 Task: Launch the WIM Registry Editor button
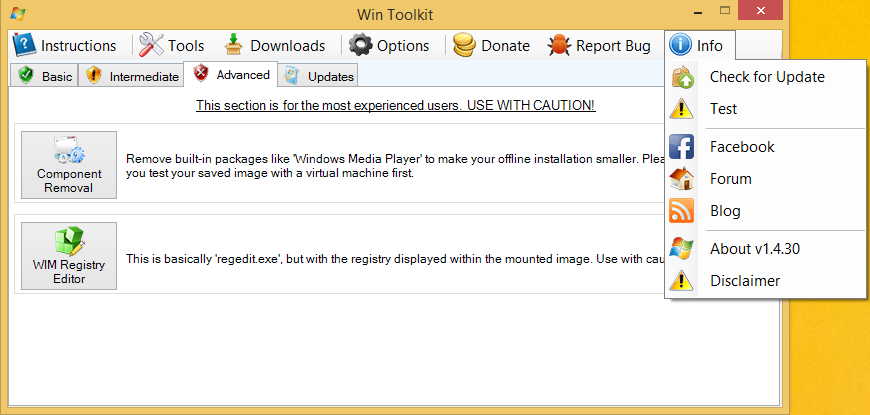[x=69, y=256]
